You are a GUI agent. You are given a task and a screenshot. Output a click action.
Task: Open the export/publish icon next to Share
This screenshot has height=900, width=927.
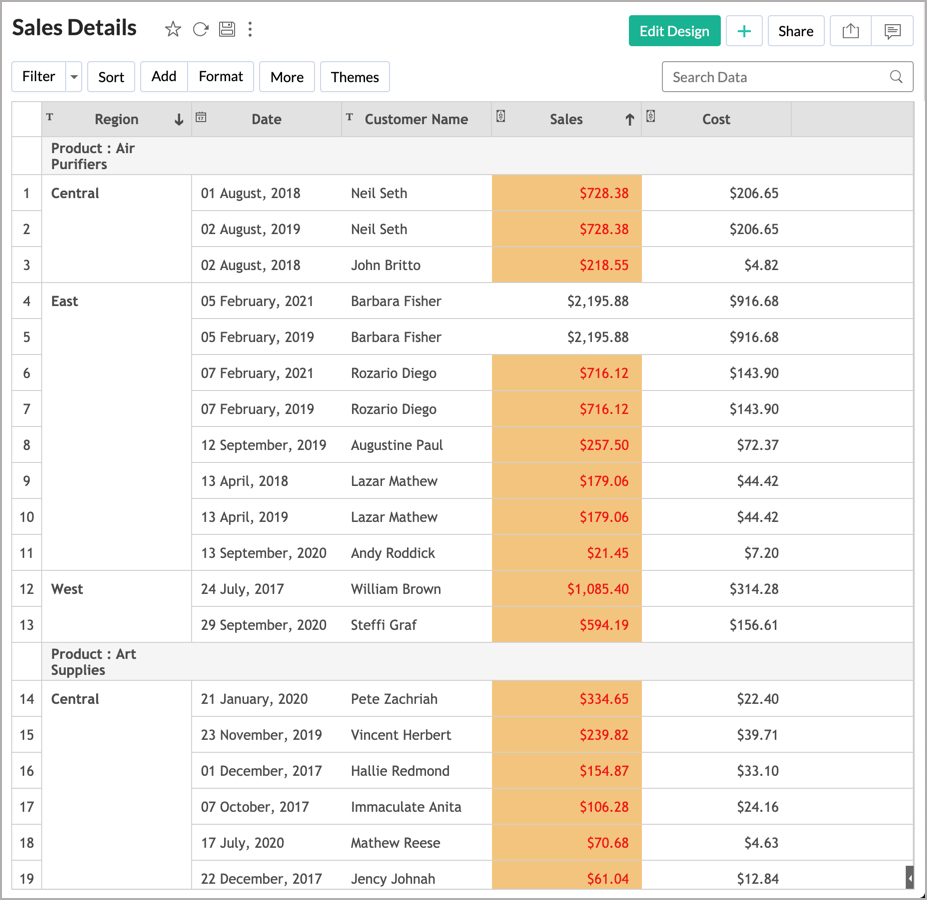pyautogui.click(x=851, y=31)
